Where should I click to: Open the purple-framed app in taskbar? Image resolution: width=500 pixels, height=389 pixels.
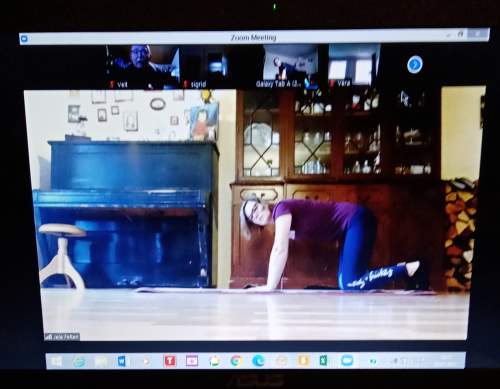(x=192, y=361)
